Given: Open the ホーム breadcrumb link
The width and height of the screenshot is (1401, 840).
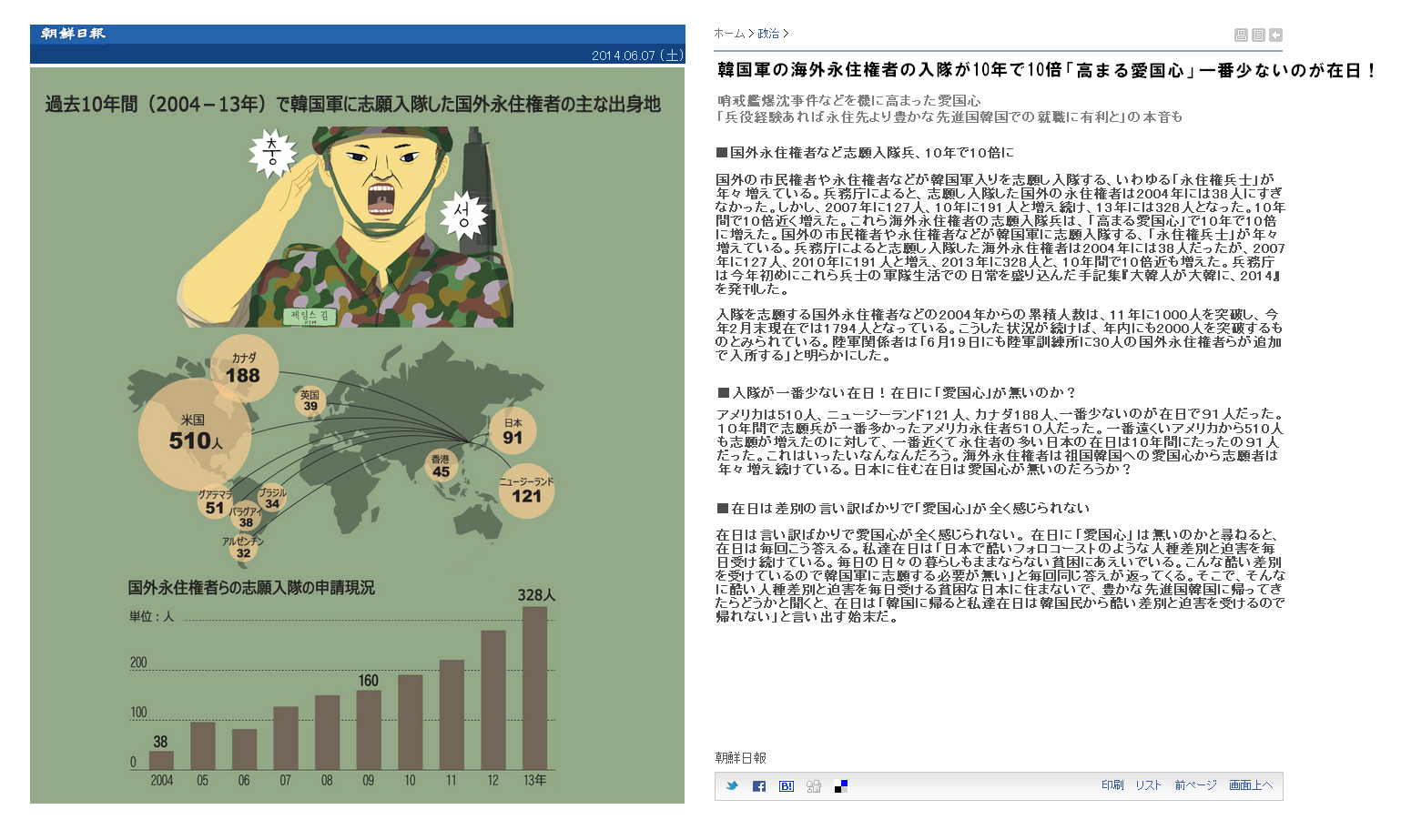Looking at the screenshot, I should coord(728,34).
